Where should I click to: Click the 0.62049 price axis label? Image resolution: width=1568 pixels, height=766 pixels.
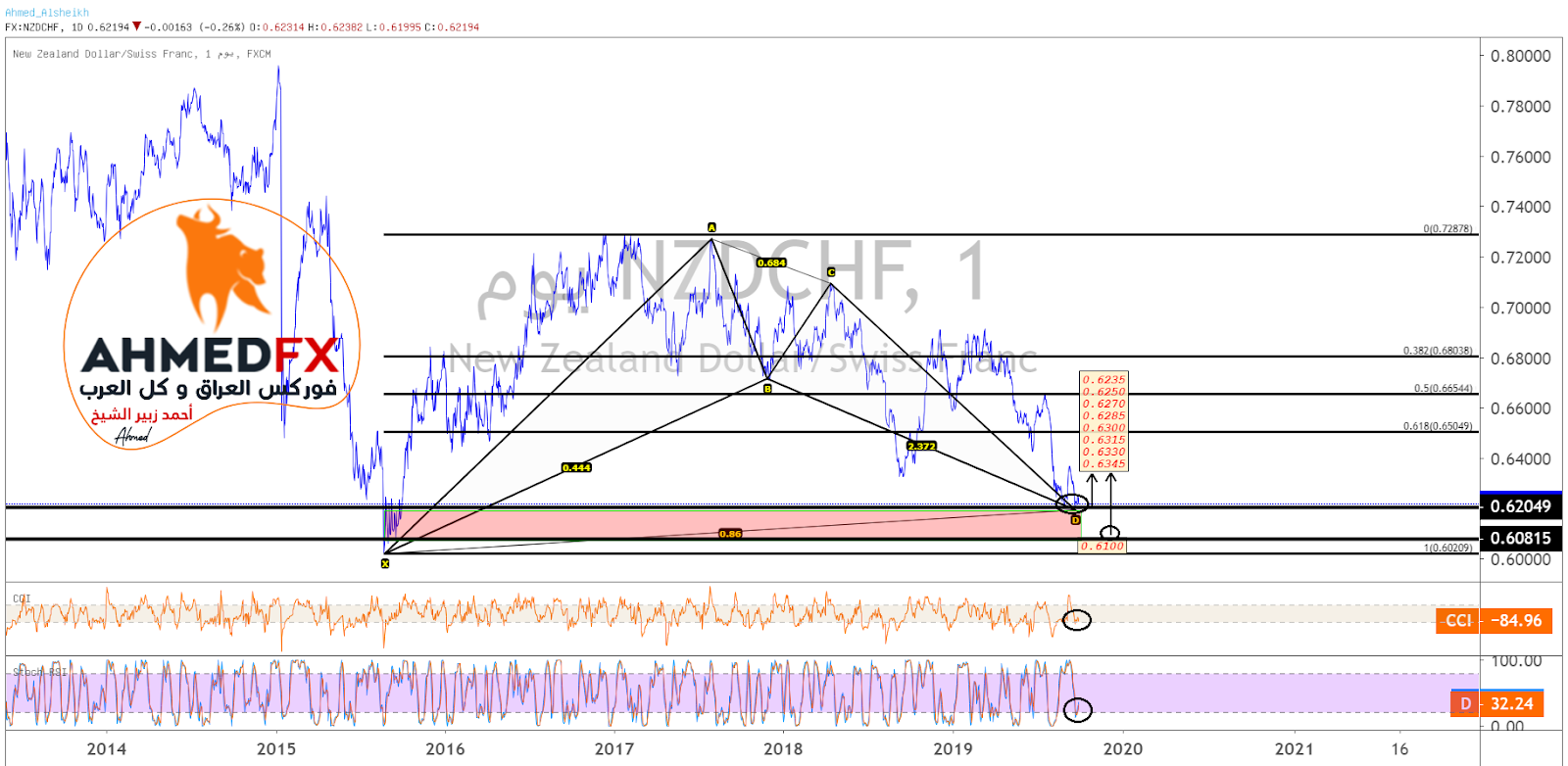(1520, 506)
